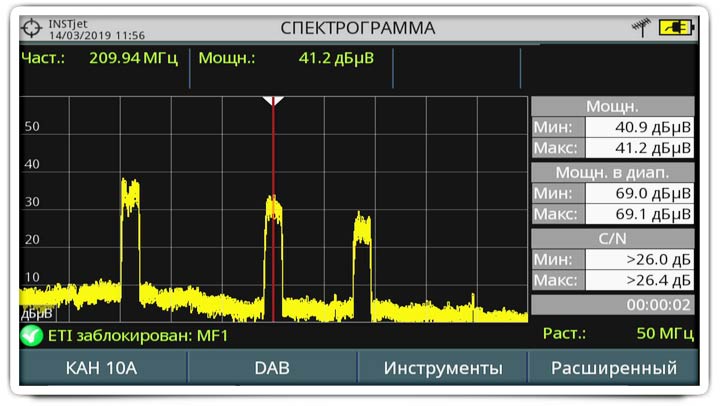
Task: Click the antenna signal icon
Action: 641,28
